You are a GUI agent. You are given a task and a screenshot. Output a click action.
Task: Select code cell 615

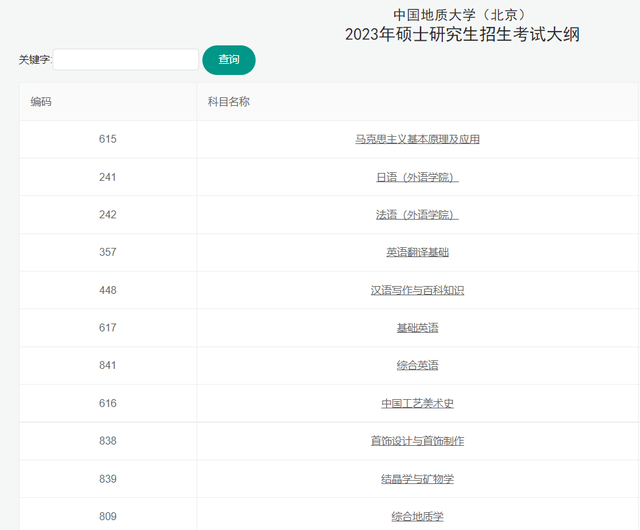pyautogui.click(x=108, y=139)
